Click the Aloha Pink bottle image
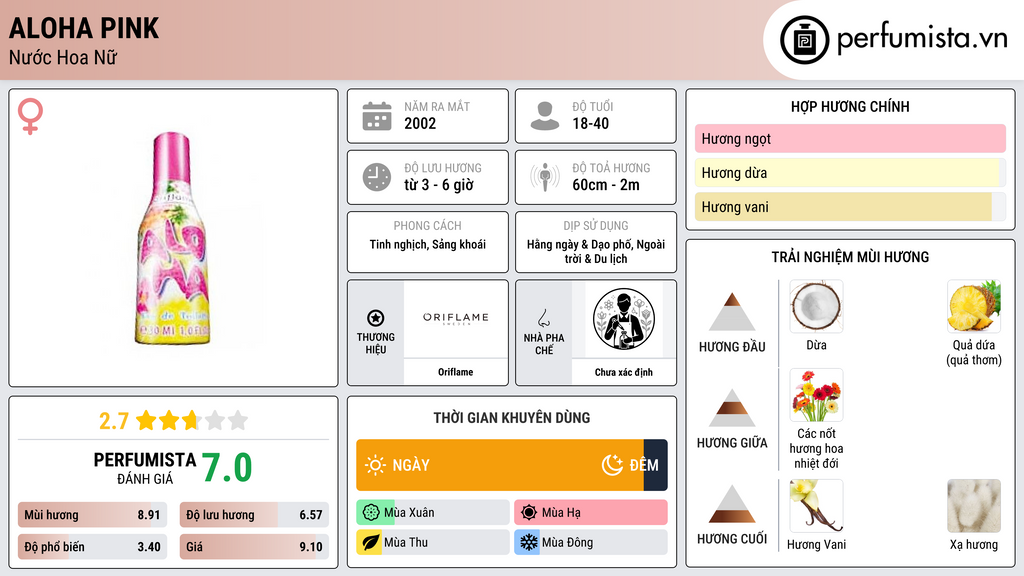 (x=172, y=238)
